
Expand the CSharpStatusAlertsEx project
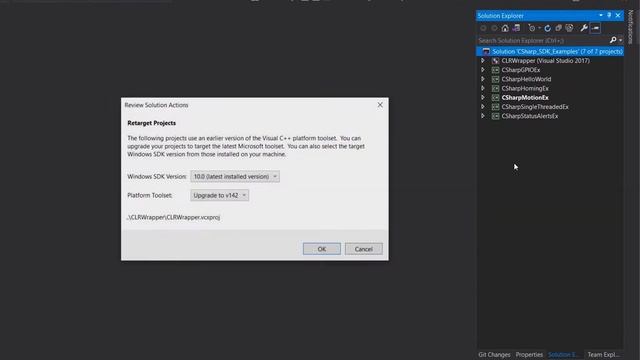tap(483, 116)
